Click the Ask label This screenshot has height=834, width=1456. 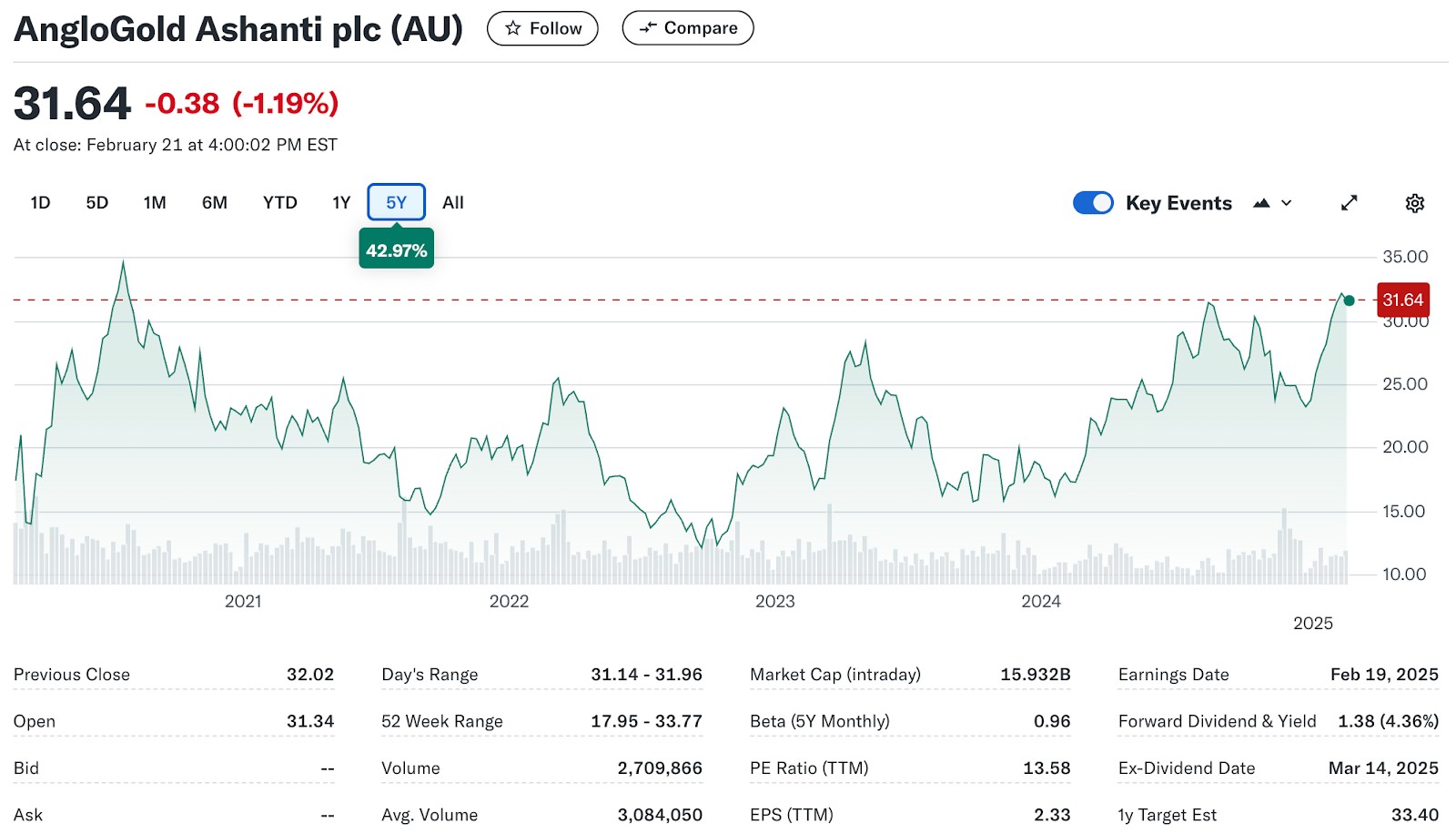click(28, 815)
